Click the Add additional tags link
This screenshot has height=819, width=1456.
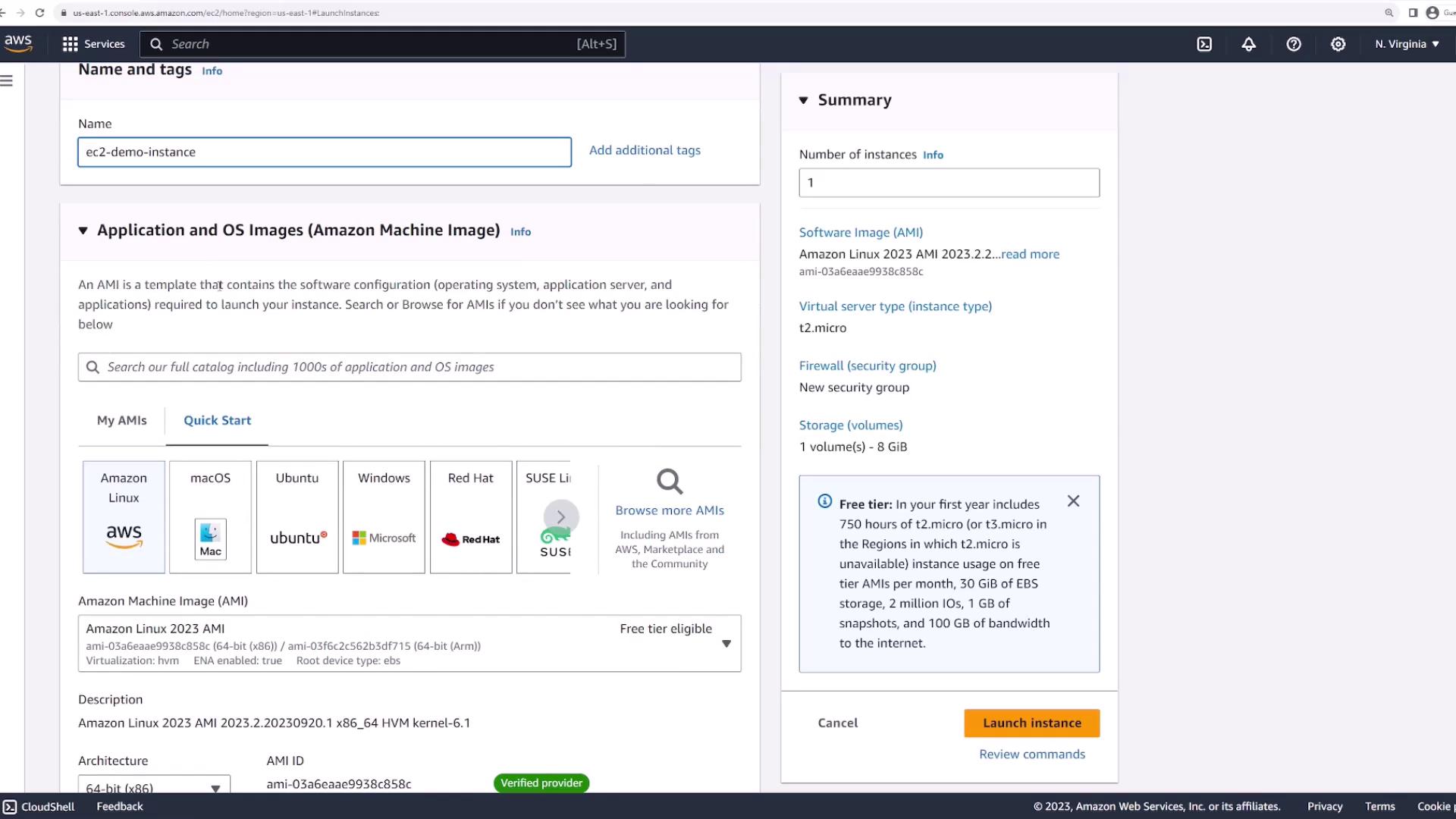pos(645,150)
